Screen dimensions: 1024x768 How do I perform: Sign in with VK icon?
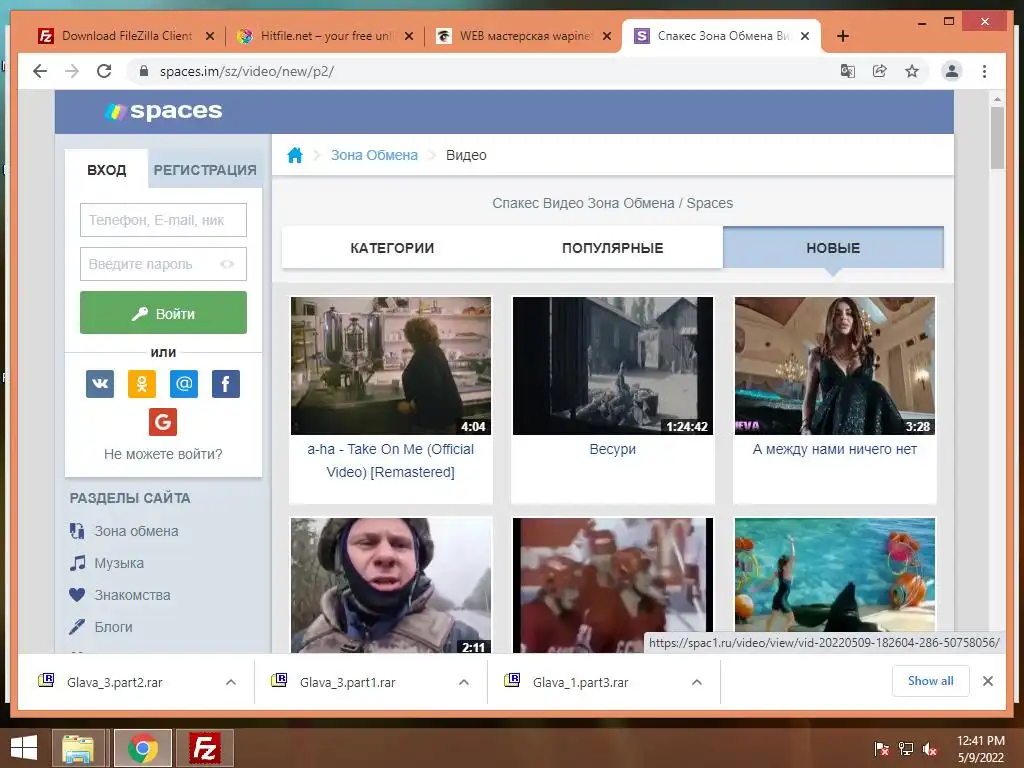coord(100,384)
